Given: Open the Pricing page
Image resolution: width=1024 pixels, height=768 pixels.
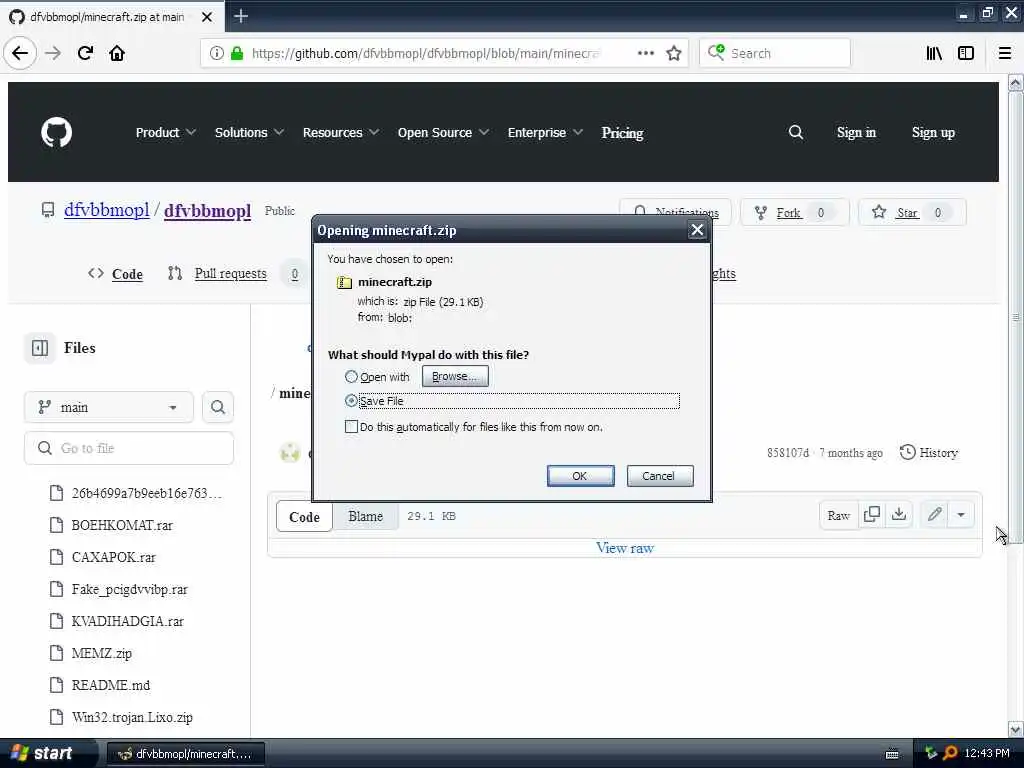Looking at the screenshot, I should click(x=622, y=133).
